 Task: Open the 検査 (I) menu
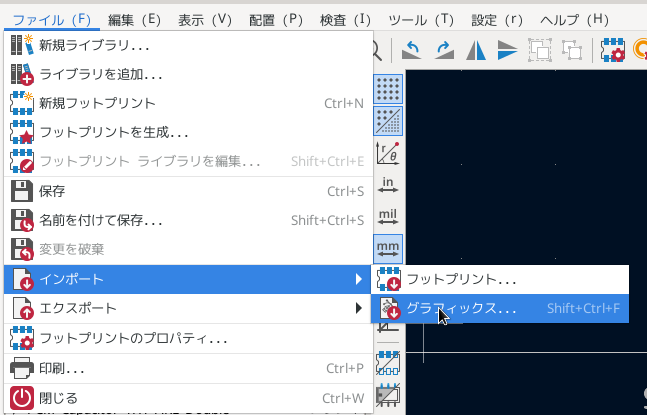(x=345, y=20)
